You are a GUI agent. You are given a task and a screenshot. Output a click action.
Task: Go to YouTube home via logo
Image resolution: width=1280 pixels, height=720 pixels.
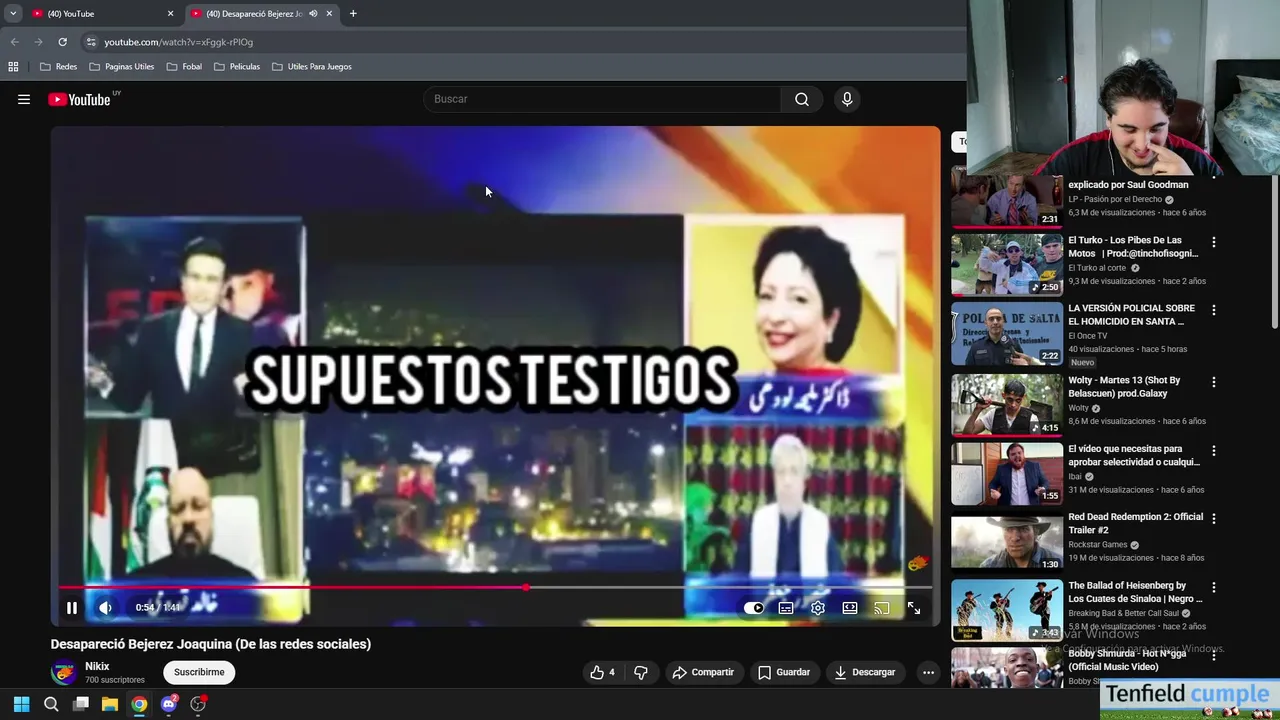(79, 99)
